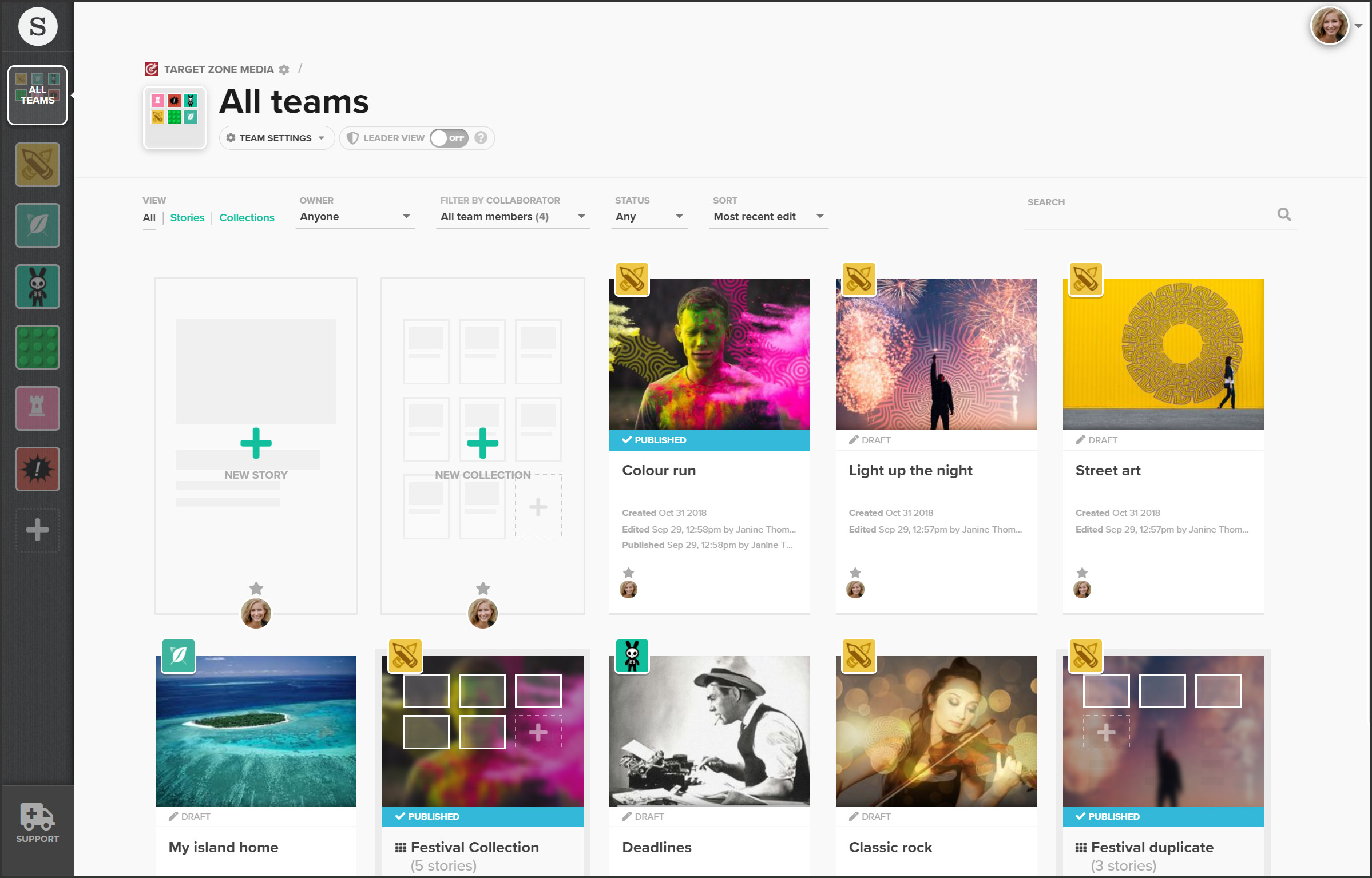Screen dimensions: 1372x878
Task: Switch to the Collections view tab
Action: (247, 218)
